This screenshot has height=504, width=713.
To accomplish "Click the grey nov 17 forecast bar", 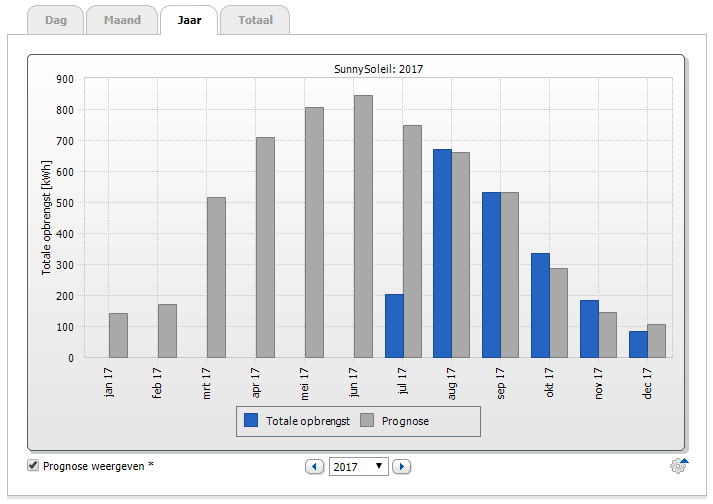I will 608,335.
